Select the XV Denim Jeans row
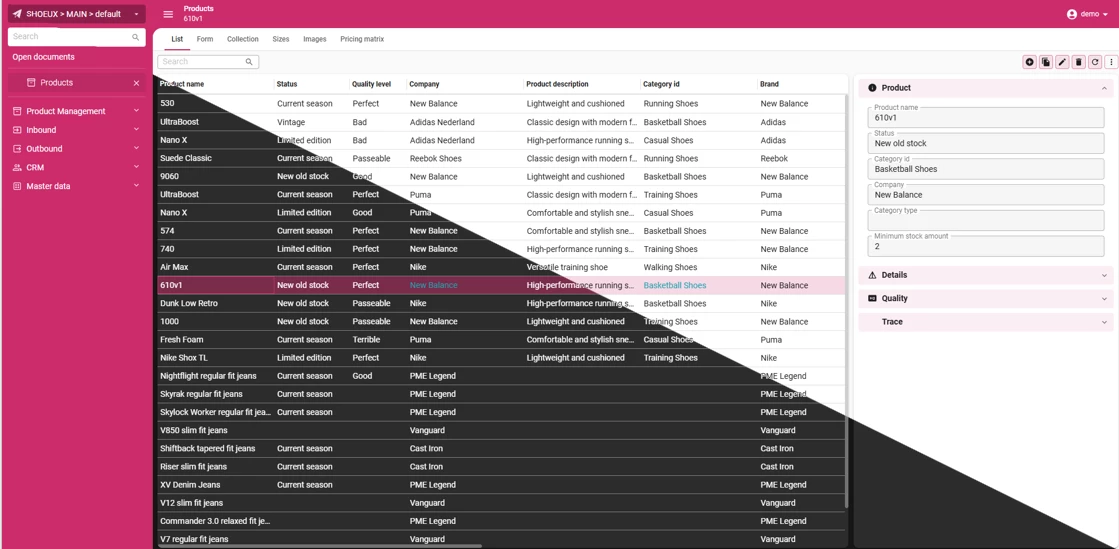Image resolution: width=1119 pixels, height=549 pixels. click(x=501, y=485)
